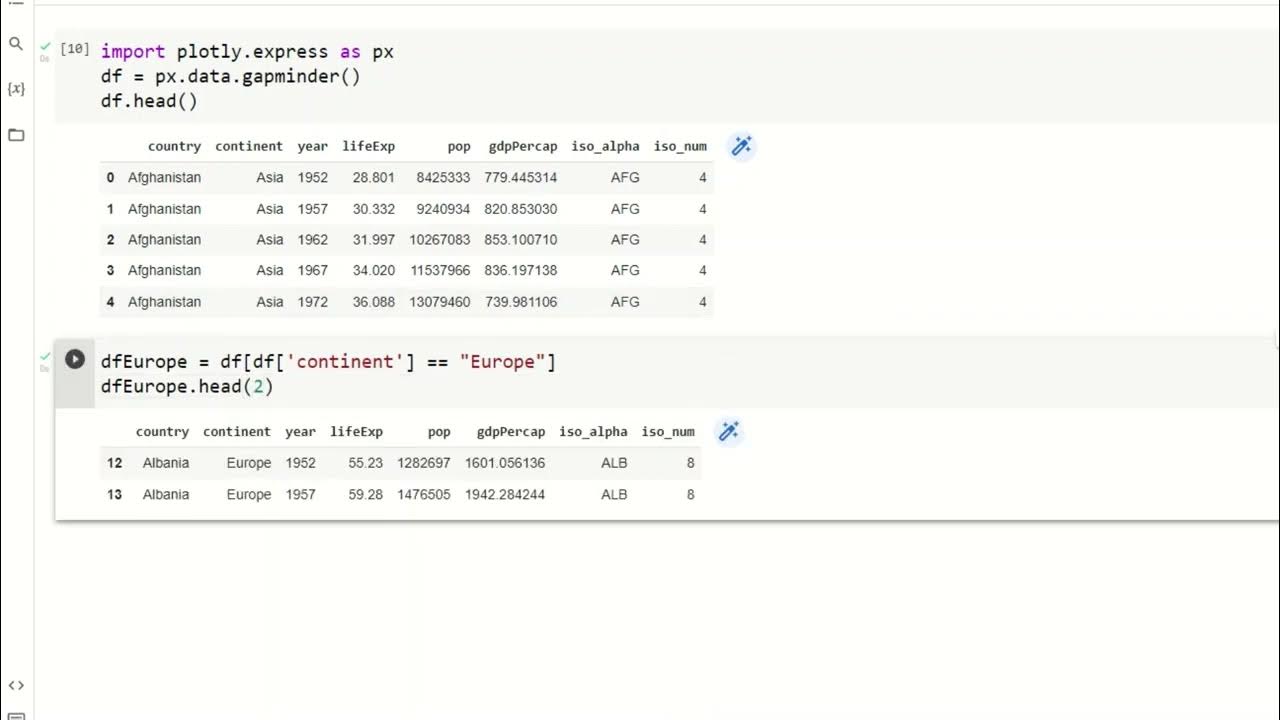Click the Albania cell in row 13

point(166,494)
